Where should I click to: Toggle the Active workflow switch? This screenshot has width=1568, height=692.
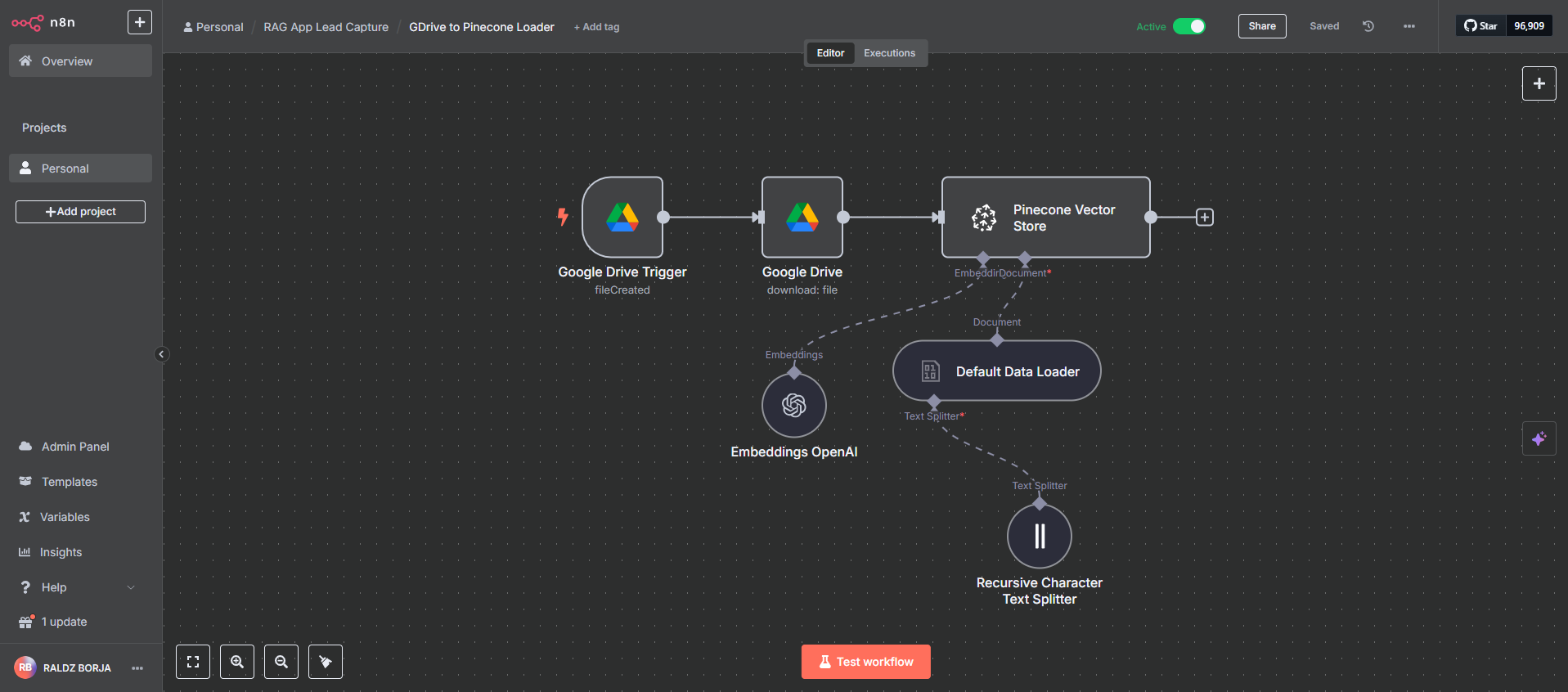(x=1189, y=26)
